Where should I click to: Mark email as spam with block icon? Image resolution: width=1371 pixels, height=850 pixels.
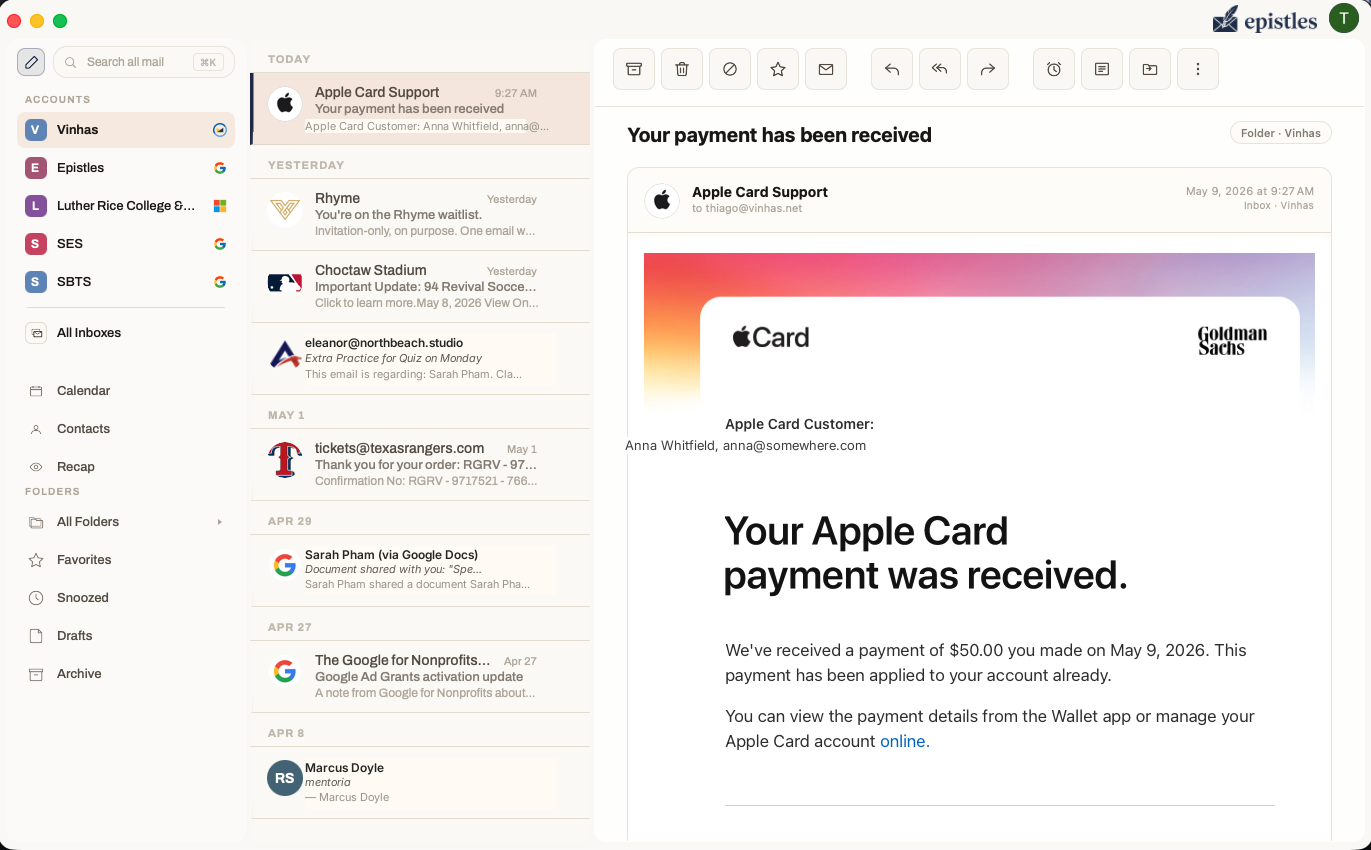(730, 69)
